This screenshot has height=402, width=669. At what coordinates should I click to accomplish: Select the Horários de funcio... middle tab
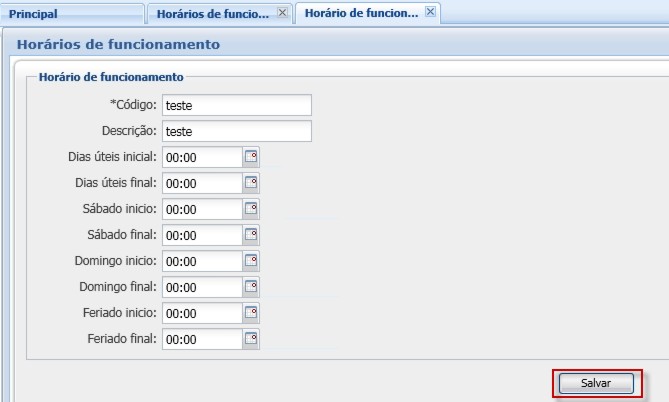tap(212, 14)
